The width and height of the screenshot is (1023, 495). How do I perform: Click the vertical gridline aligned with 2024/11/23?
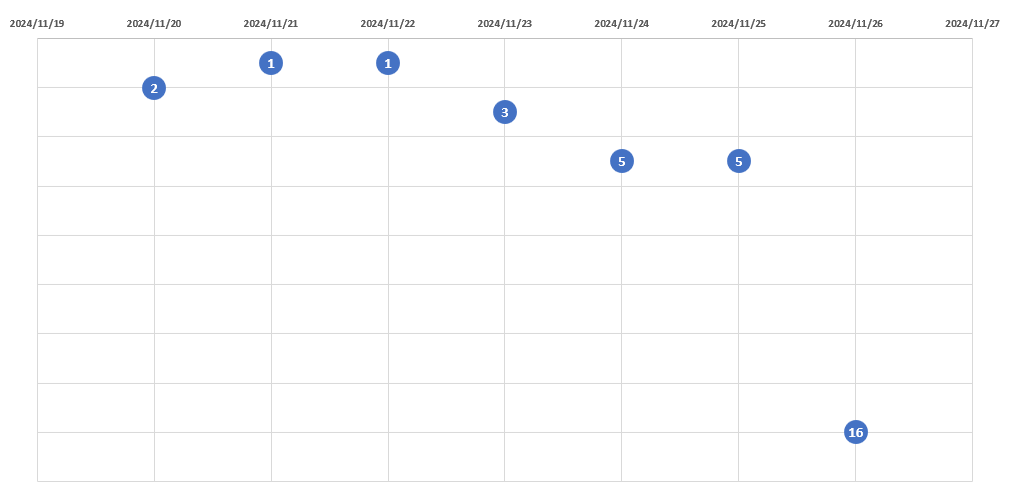pyautogui.click(x=505, y=300)
